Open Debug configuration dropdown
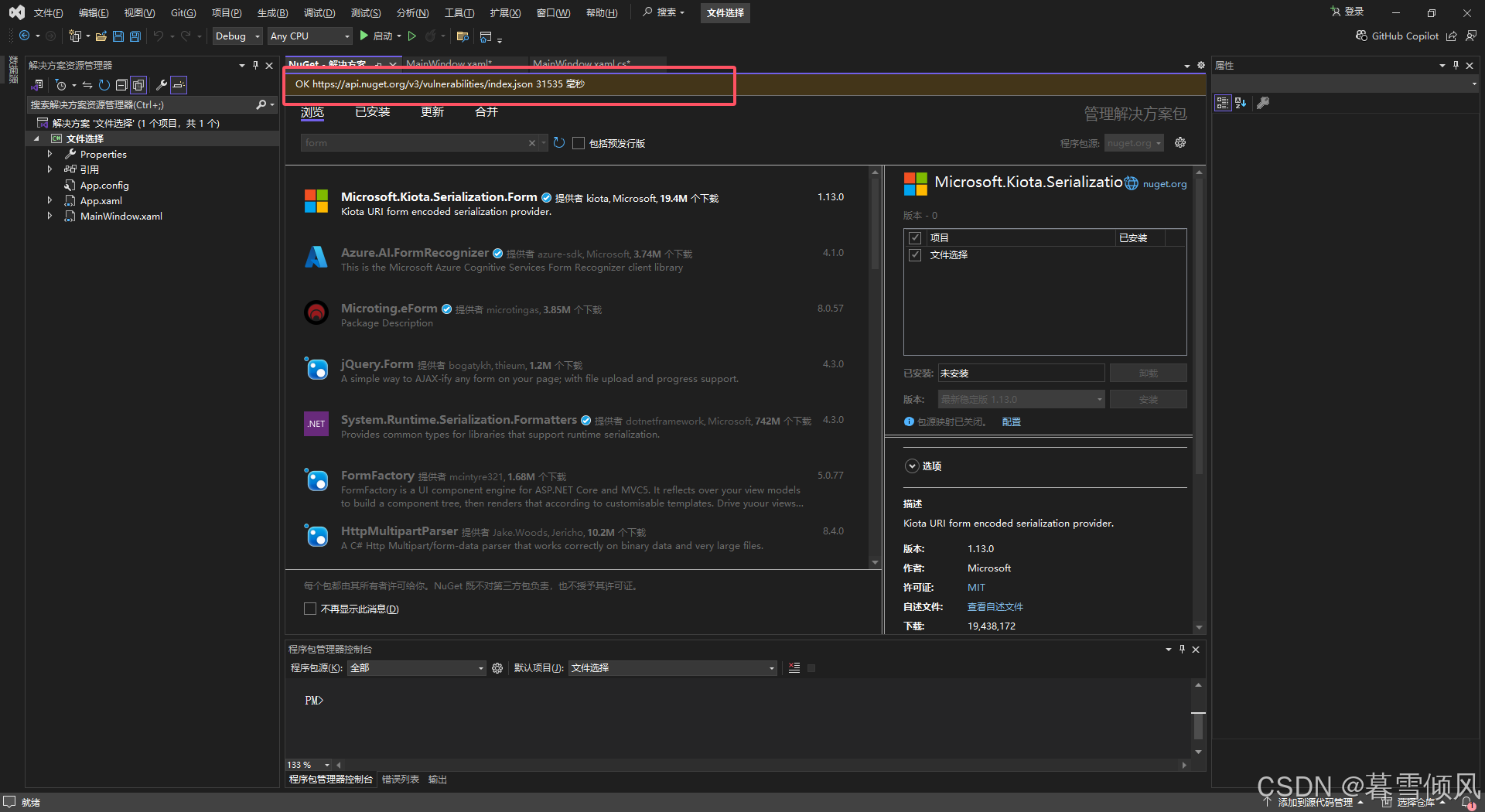This screenshot has height=812, width=1485. 238,36
